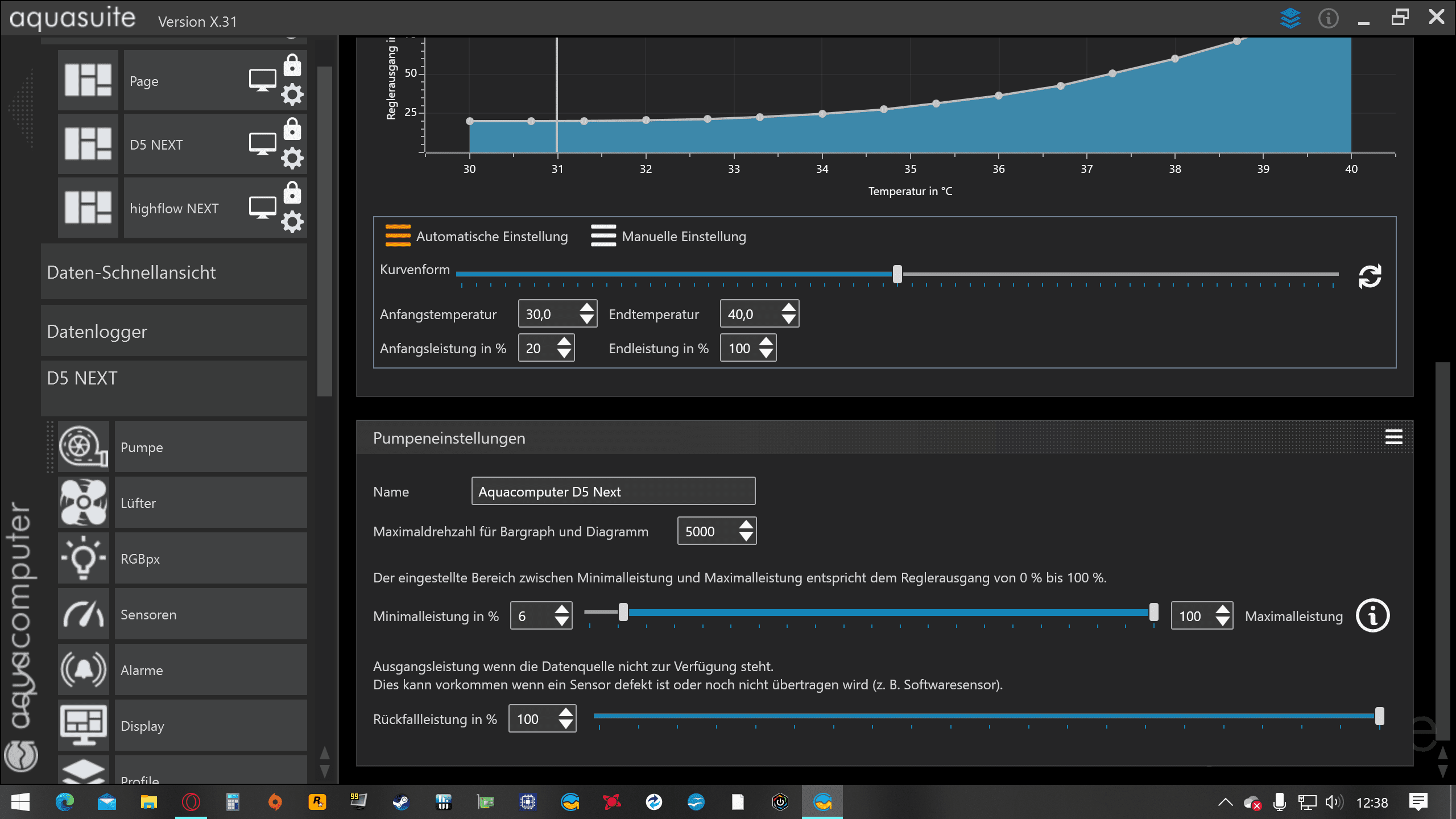Open the D5 NEXT overview page entry
This screenshot has height=819, width=1456.
(185, 144)
